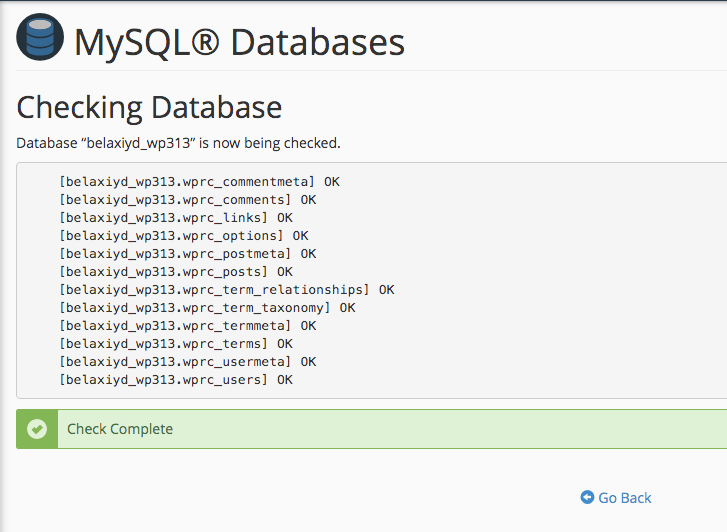Select the wprc_users OK result line
Viewport: 727px width, 532px height.
click(176, 380)
